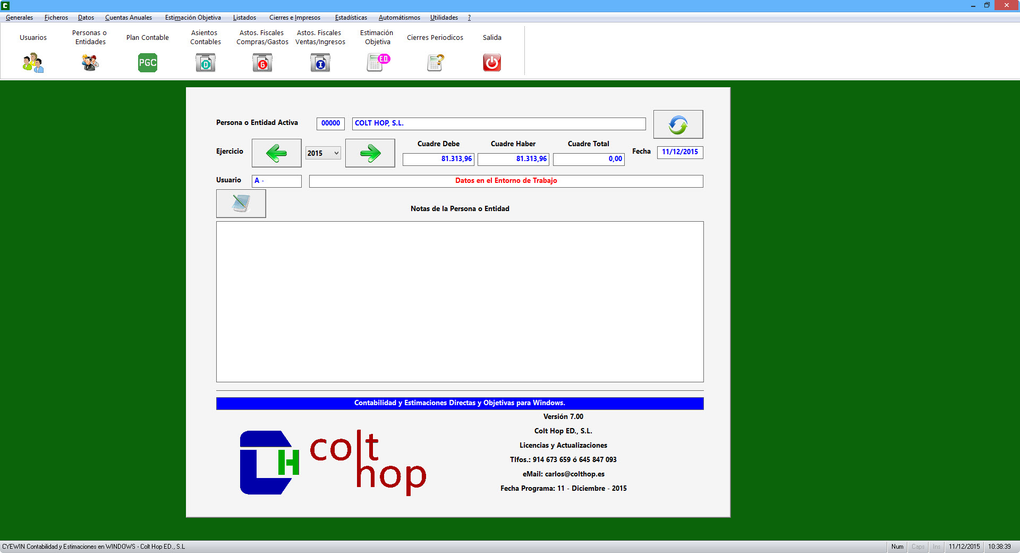Click the blue Contabilidad y Estimaciones banner

coord(460,403)
